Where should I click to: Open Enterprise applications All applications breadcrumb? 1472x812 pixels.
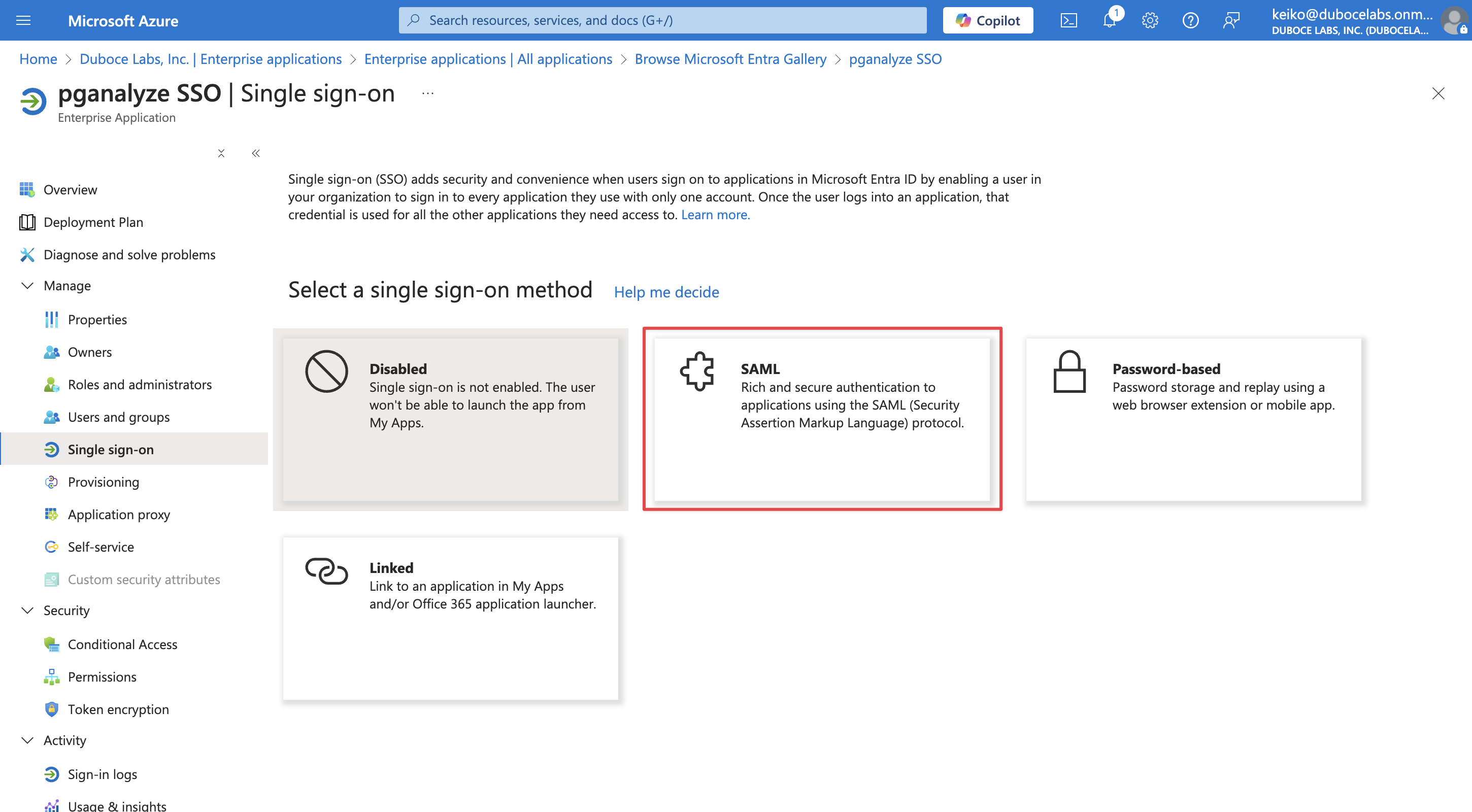tap(488, 59)
